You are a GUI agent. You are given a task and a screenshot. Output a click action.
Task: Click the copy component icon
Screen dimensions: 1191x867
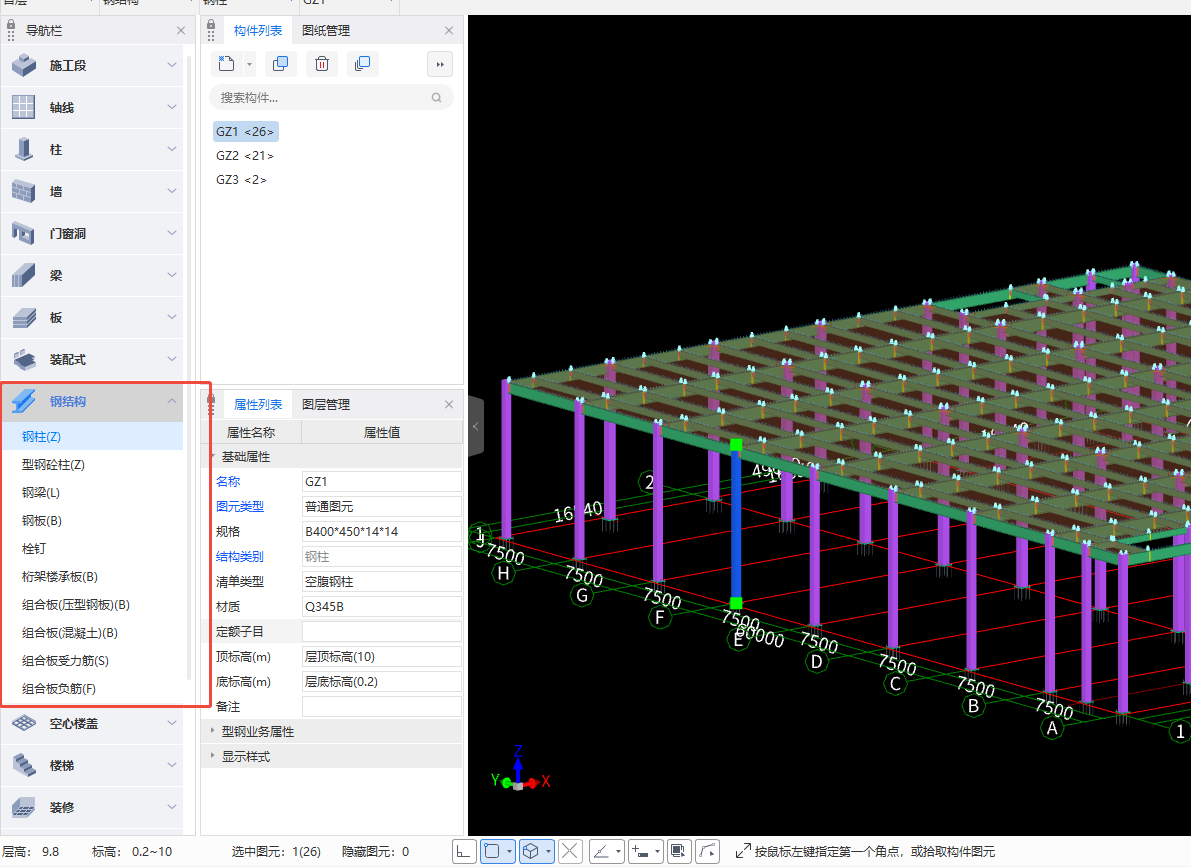point(281,64)
